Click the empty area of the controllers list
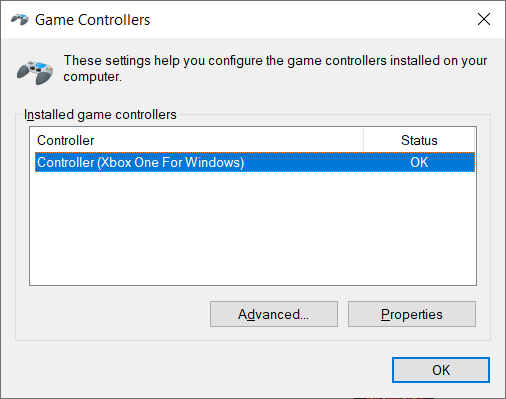 (253, 228)
